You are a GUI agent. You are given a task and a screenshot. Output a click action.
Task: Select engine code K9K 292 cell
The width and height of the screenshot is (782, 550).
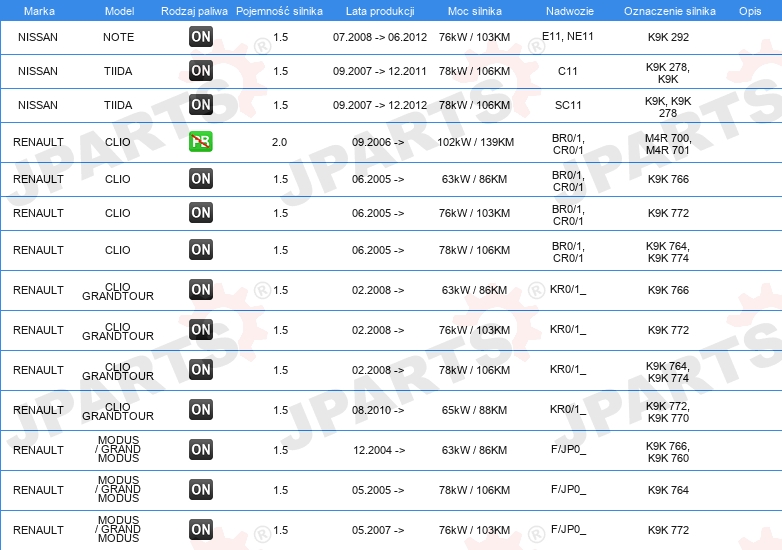tap(668, 37)
